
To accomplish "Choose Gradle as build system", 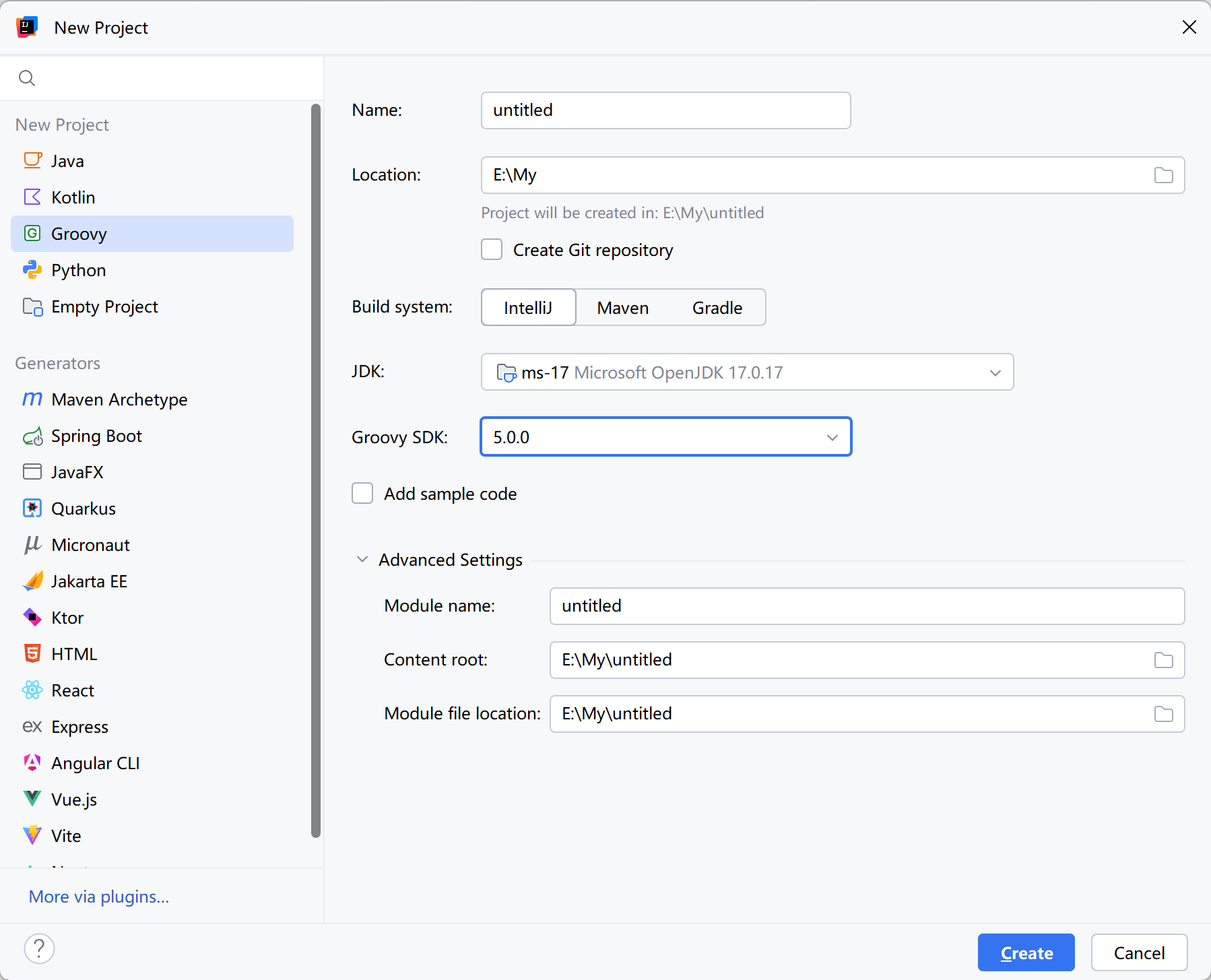I will click(x=717, y=308).
